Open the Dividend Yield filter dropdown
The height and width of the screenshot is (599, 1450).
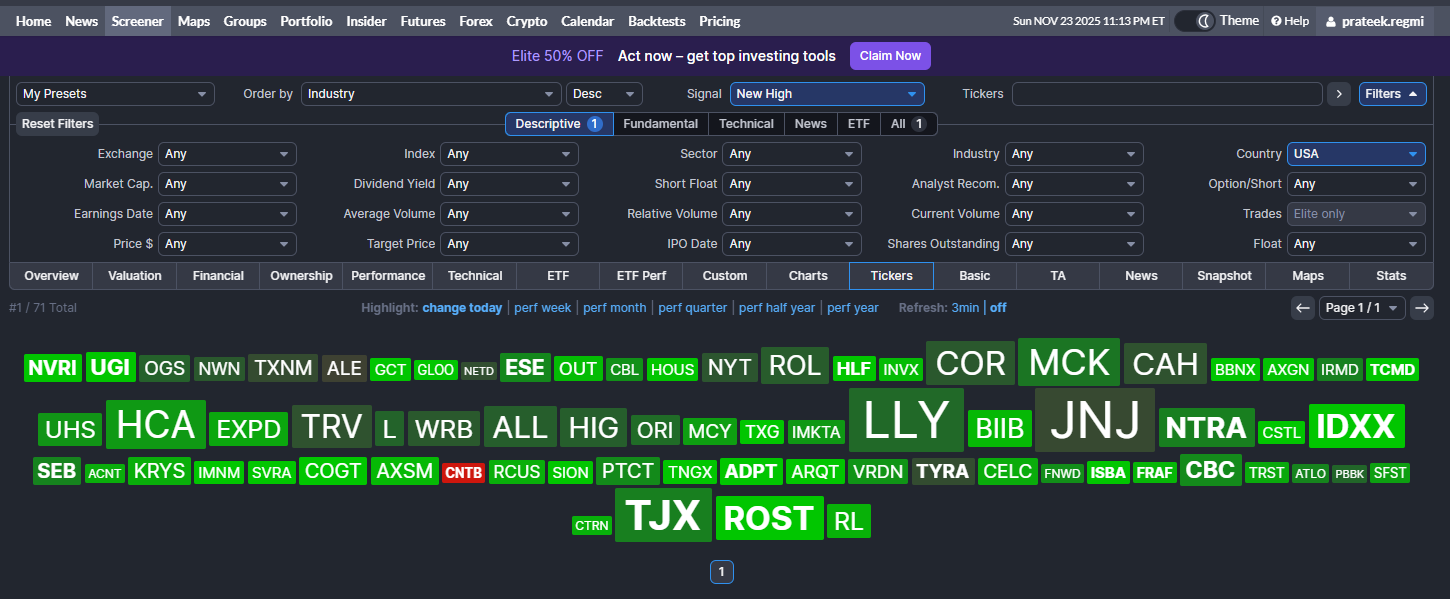point(509,184)
